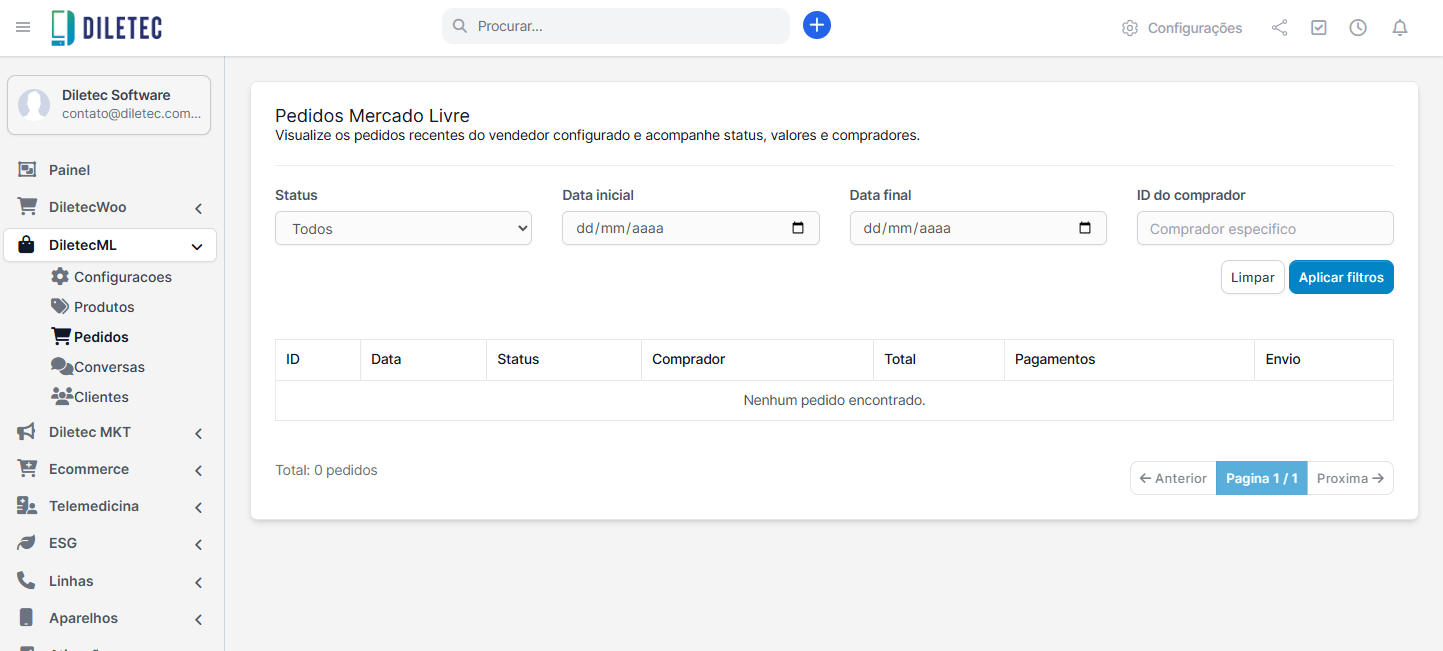The width and height of the screenshot is (1443, 651).
Task: Open the clock history icon
Action: tap(1358, 28)
